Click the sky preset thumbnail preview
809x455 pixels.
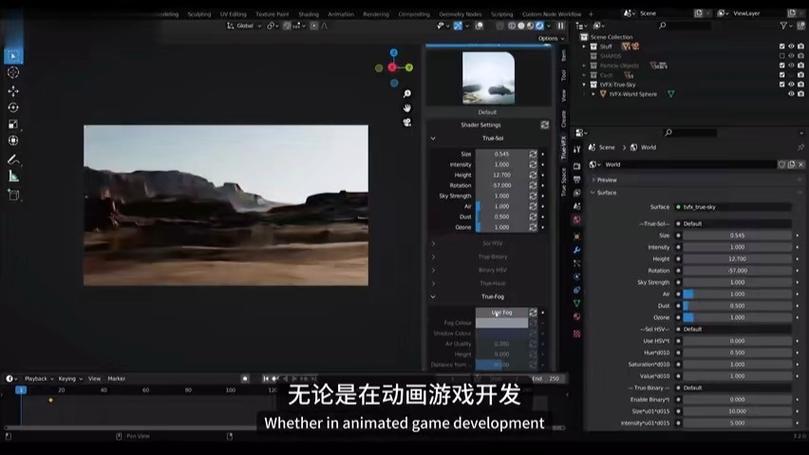pyautogui.click(x=488, y=78)
